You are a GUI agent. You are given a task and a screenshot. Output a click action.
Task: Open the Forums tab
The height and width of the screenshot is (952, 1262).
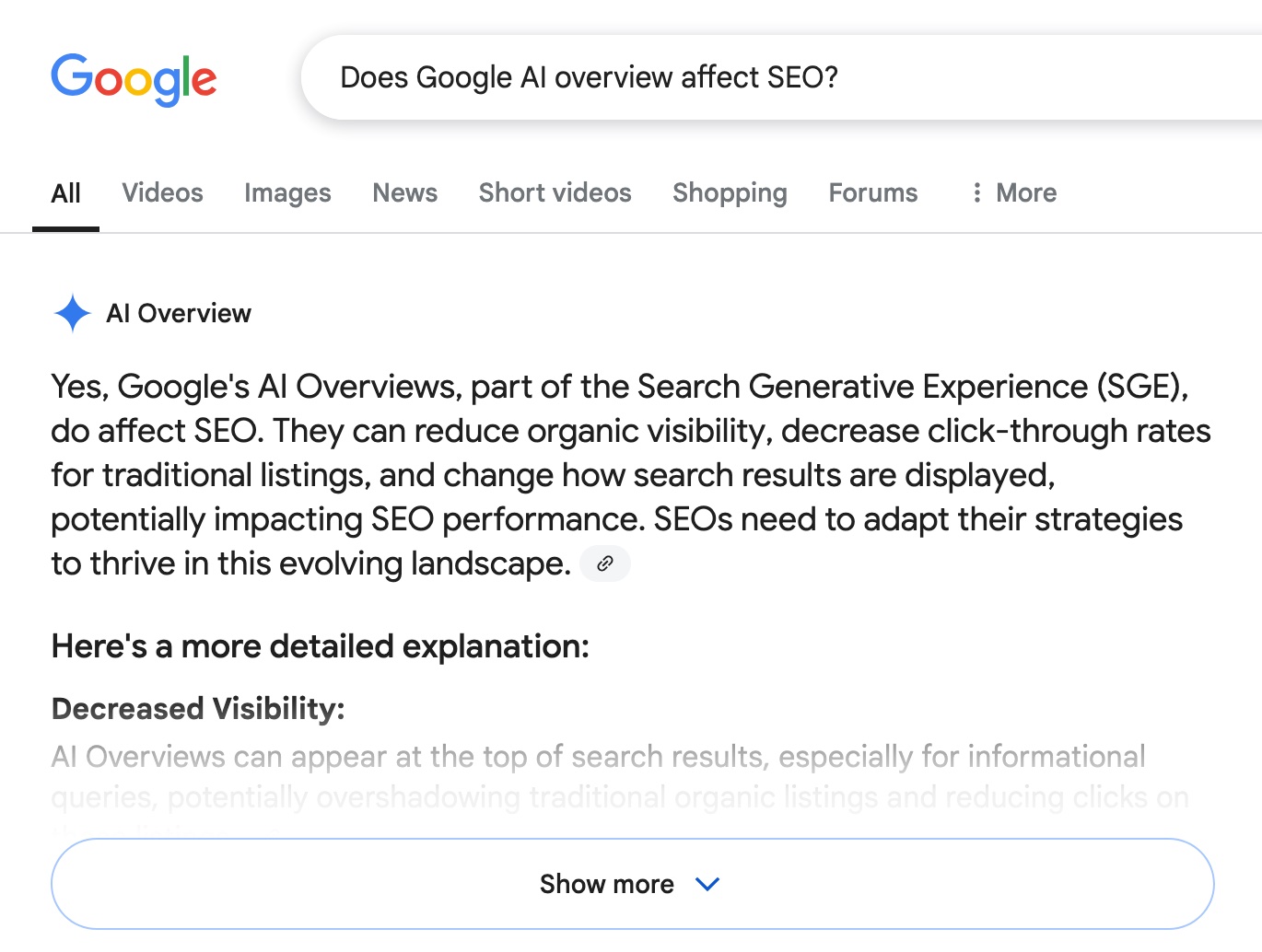click(x=873, y=192)
